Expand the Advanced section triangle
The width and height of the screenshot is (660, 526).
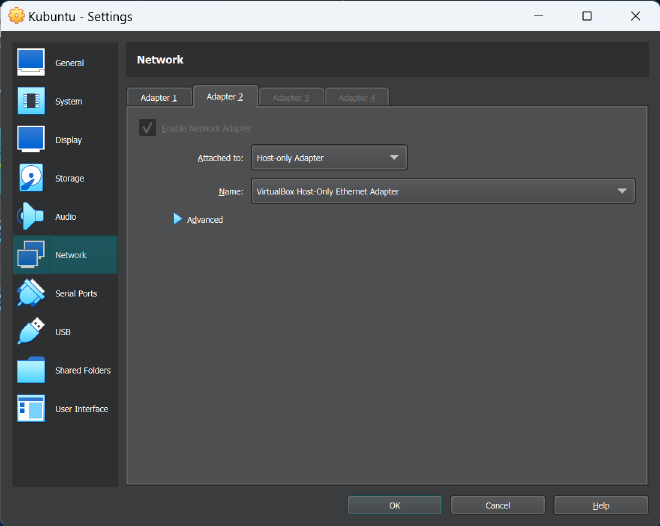tap(178, 219)
